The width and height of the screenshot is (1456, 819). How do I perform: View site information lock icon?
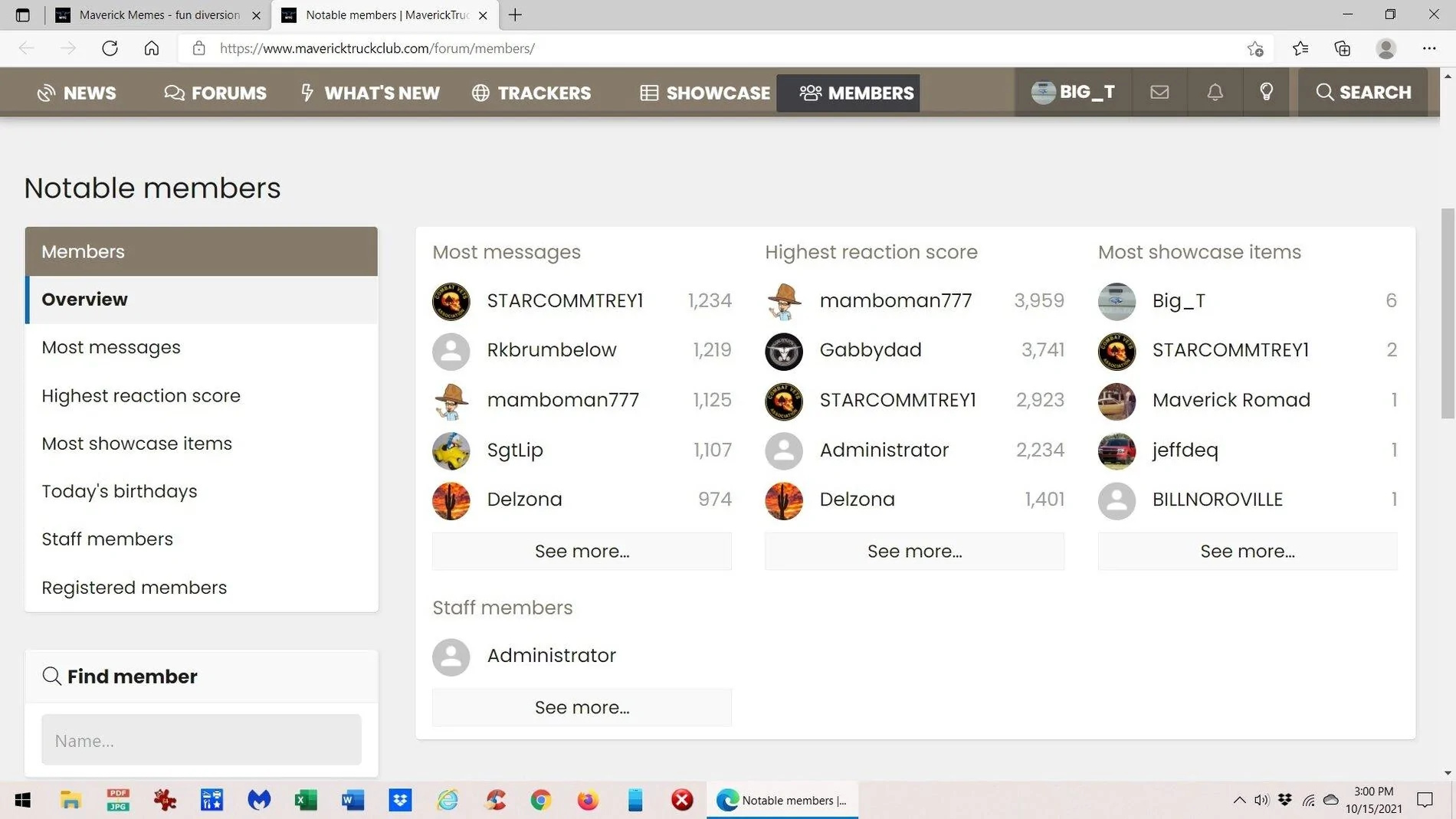(x=198, y=48)
